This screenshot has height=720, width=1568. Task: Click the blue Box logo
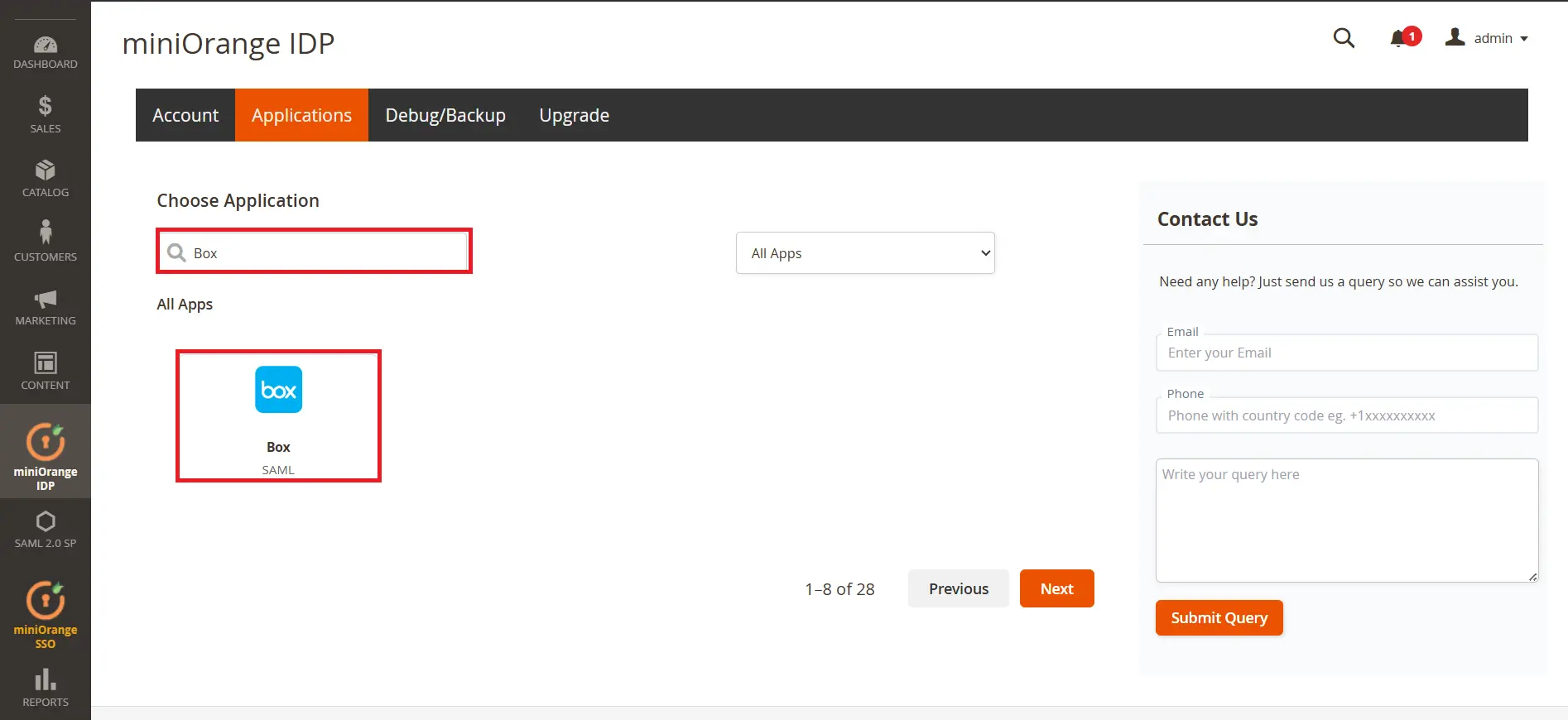point(278,390)
